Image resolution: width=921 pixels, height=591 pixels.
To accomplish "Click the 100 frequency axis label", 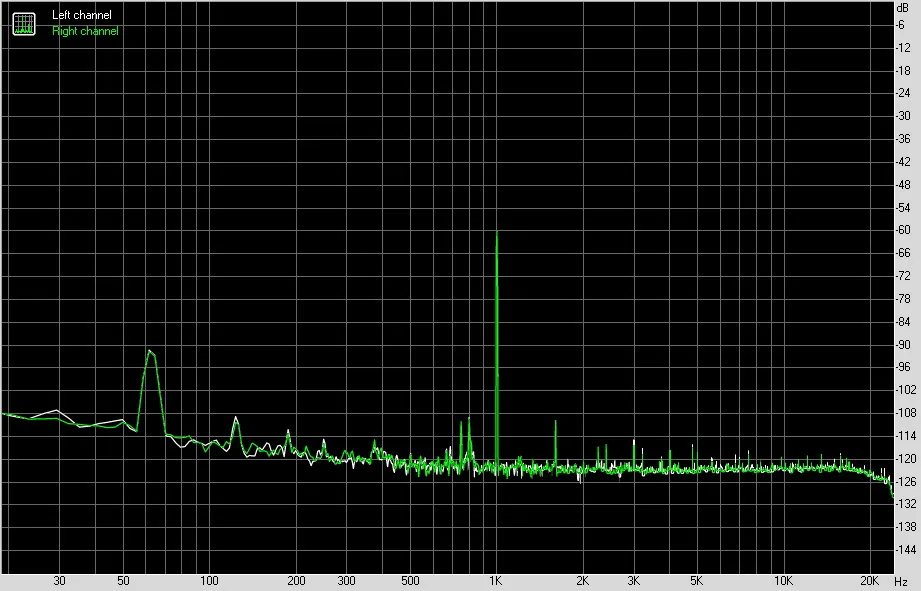I will click(x=209, y=581).
